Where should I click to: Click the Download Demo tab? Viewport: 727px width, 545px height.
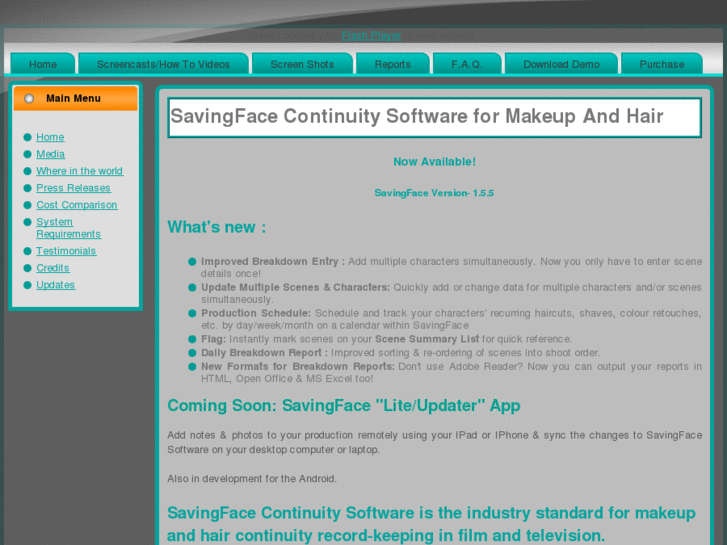[561, 64]
